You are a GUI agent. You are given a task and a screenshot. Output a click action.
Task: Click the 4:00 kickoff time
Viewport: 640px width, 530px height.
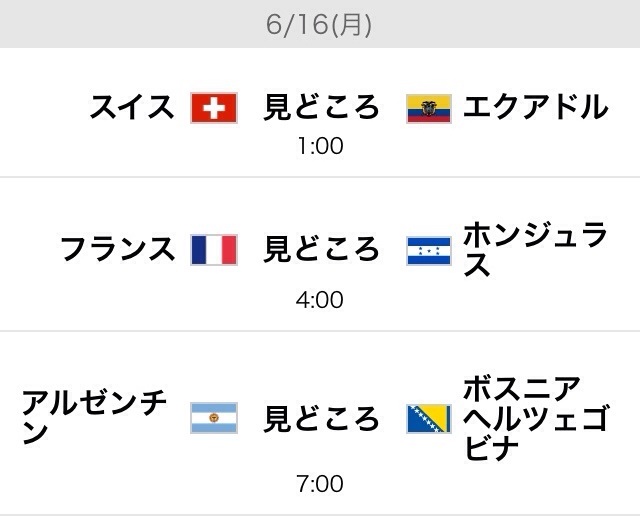coord(320,299)
